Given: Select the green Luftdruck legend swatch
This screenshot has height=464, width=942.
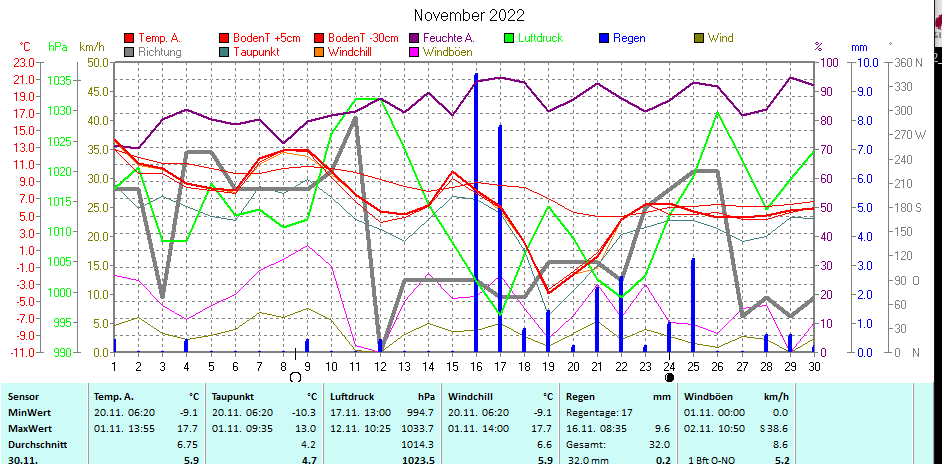Looking at the screenshot, I should click(509, 38).
